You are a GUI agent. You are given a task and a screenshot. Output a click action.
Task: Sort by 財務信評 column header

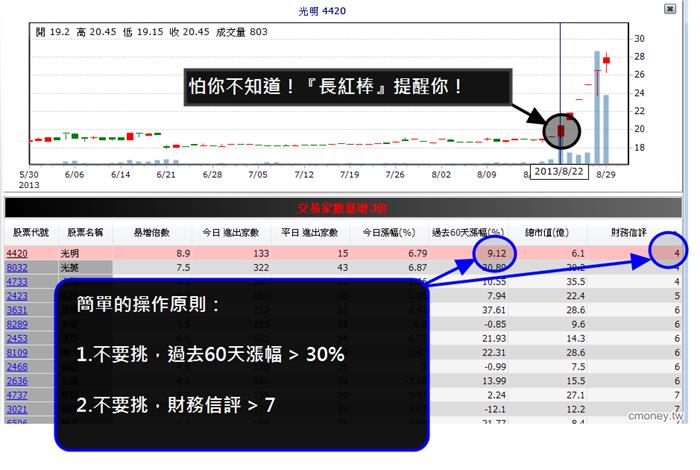pyautogui.click(x=629, y=233)
